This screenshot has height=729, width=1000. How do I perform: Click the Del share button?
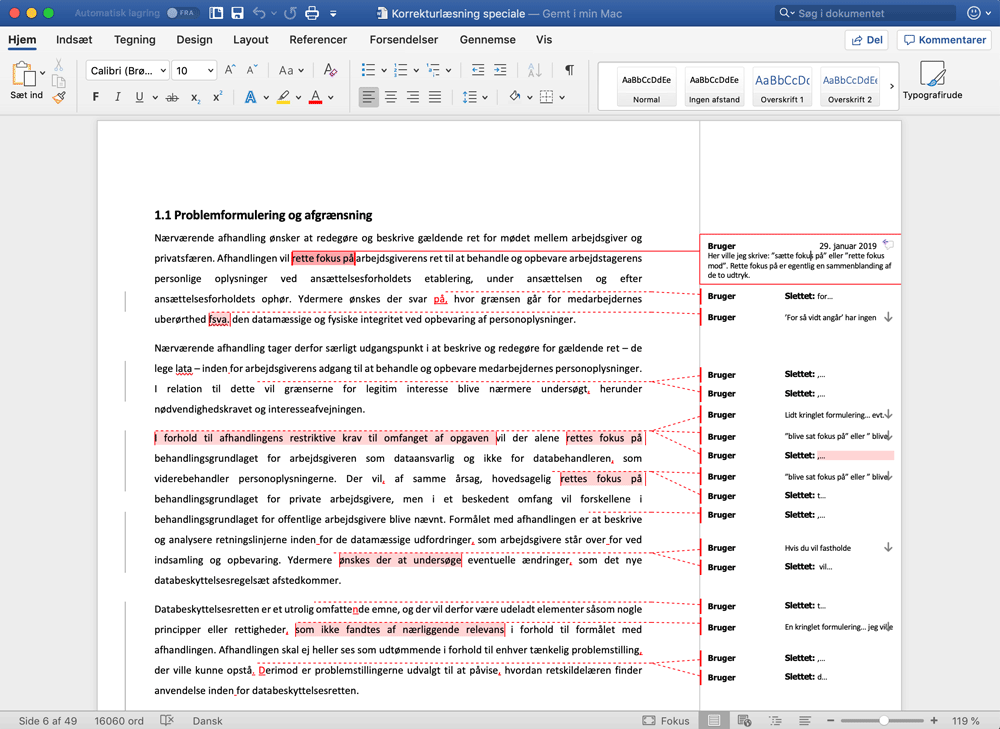point(867,40)
